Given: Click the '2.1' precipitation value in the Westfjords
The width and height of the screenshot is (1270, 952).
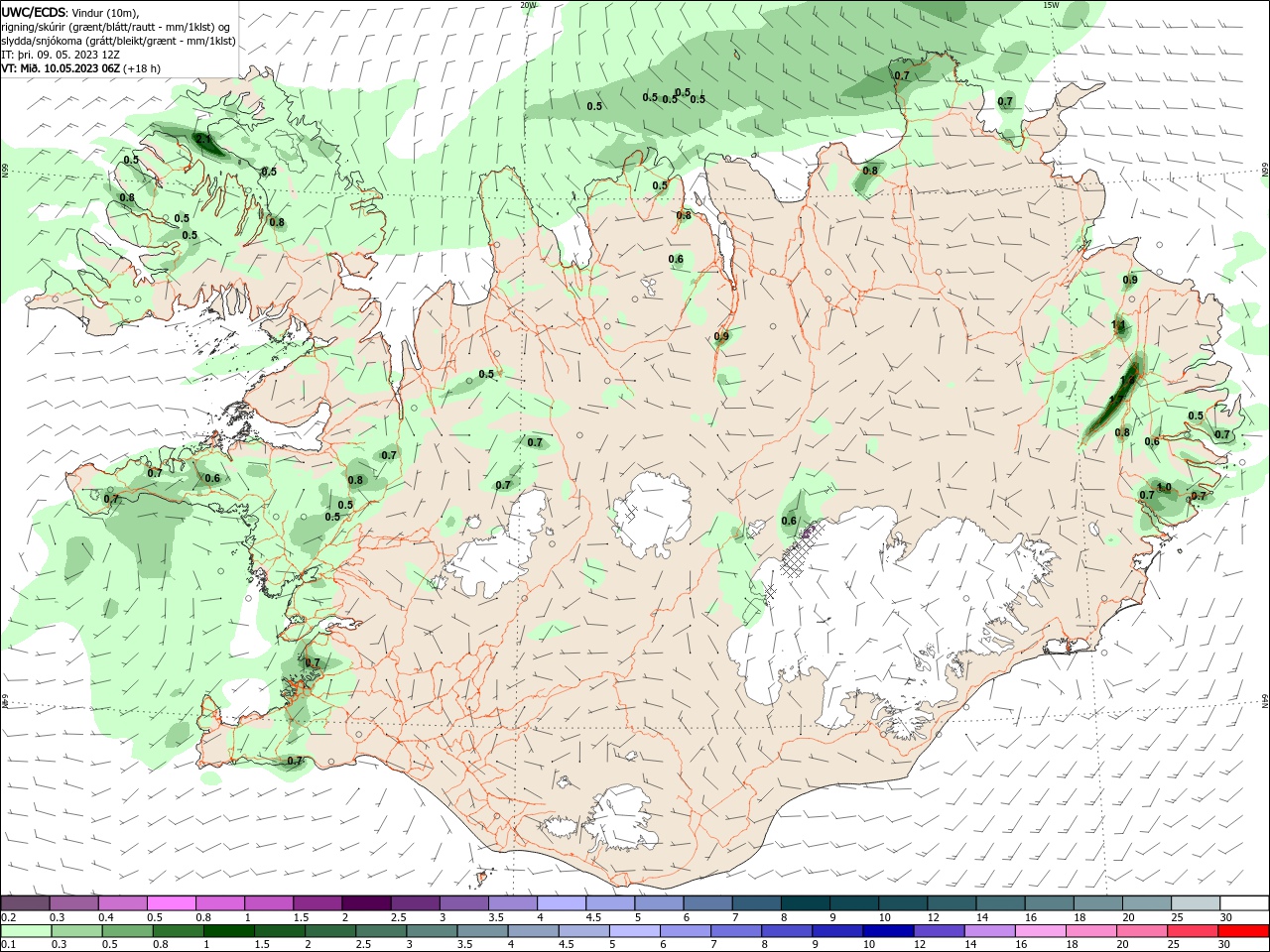Looking at the screenshot, I should click(x=202, y=140).
